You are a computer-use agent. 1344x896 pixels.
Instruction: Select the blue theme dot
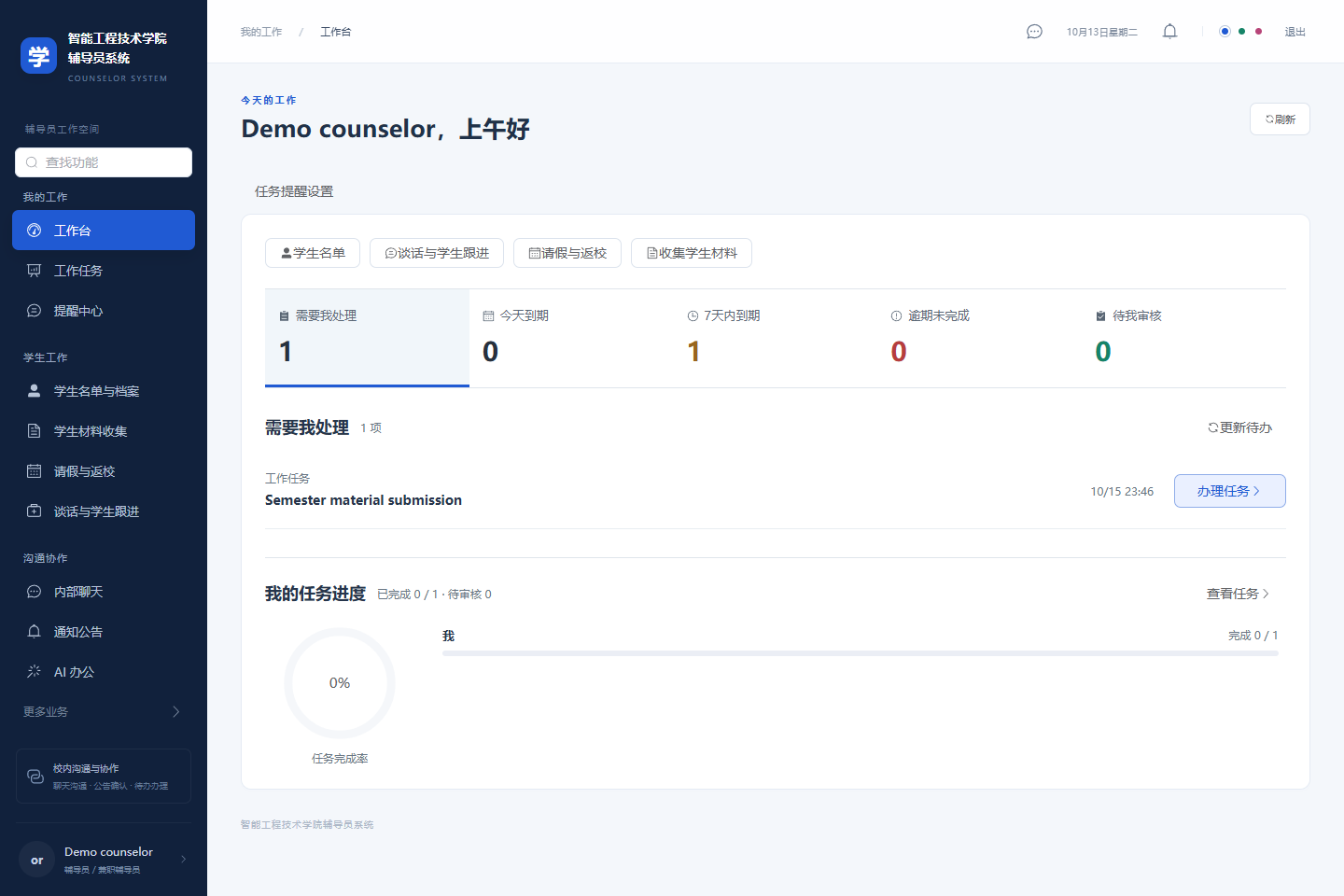[x=1225, y=32]
